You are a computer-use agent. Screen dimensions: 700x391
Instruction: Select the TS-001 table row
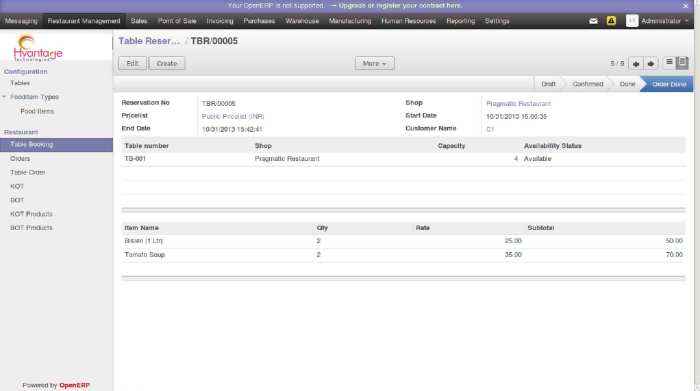click(403, 159)
